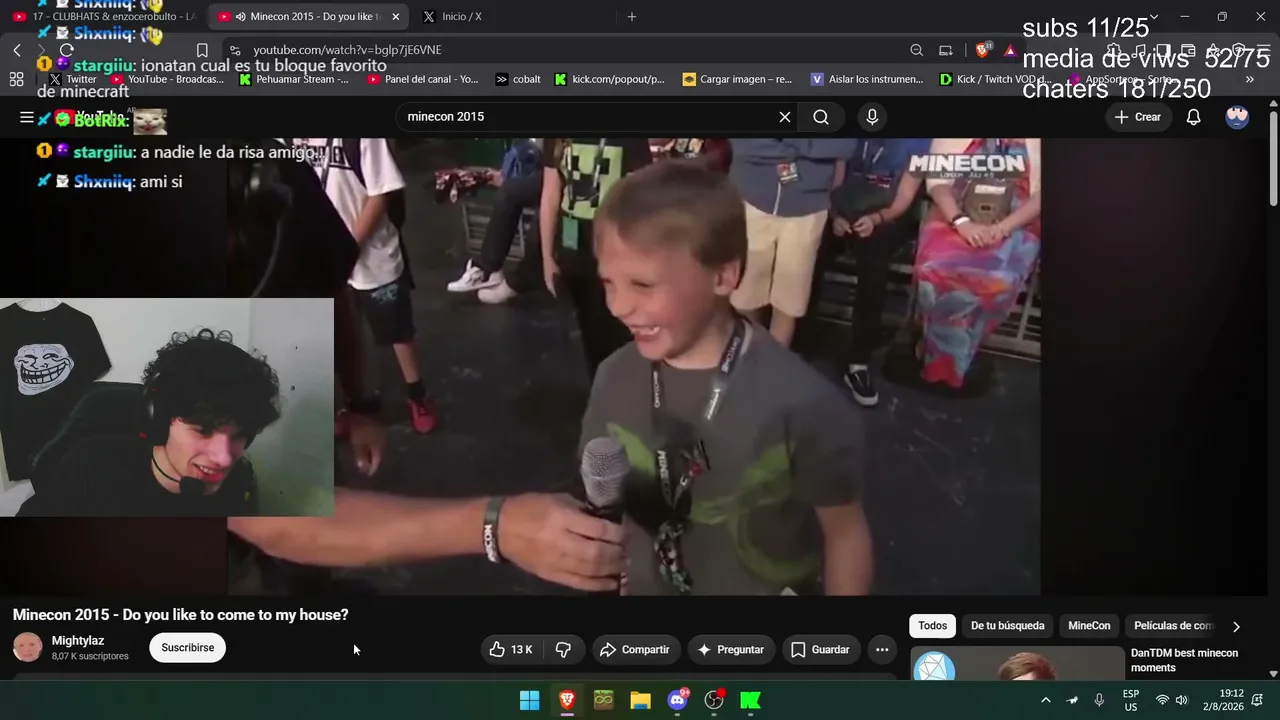
Task: Share the video via Compartir
Action: (635, 650)
